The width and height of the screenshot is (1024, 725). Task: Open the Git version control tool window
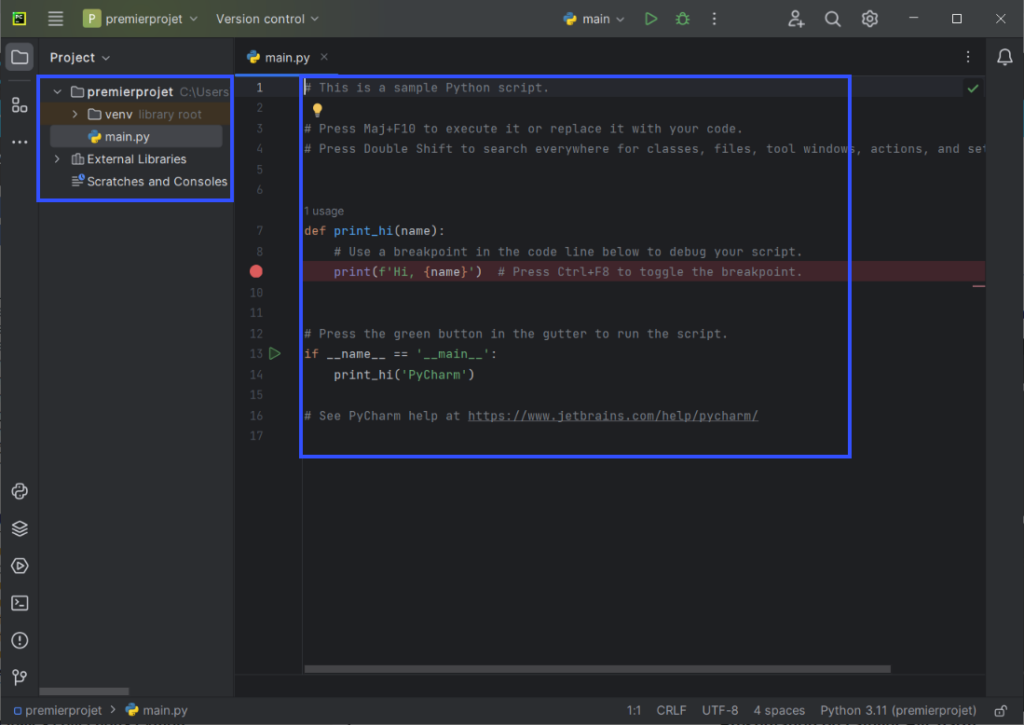pyautogui.click(x=19, y=677)
